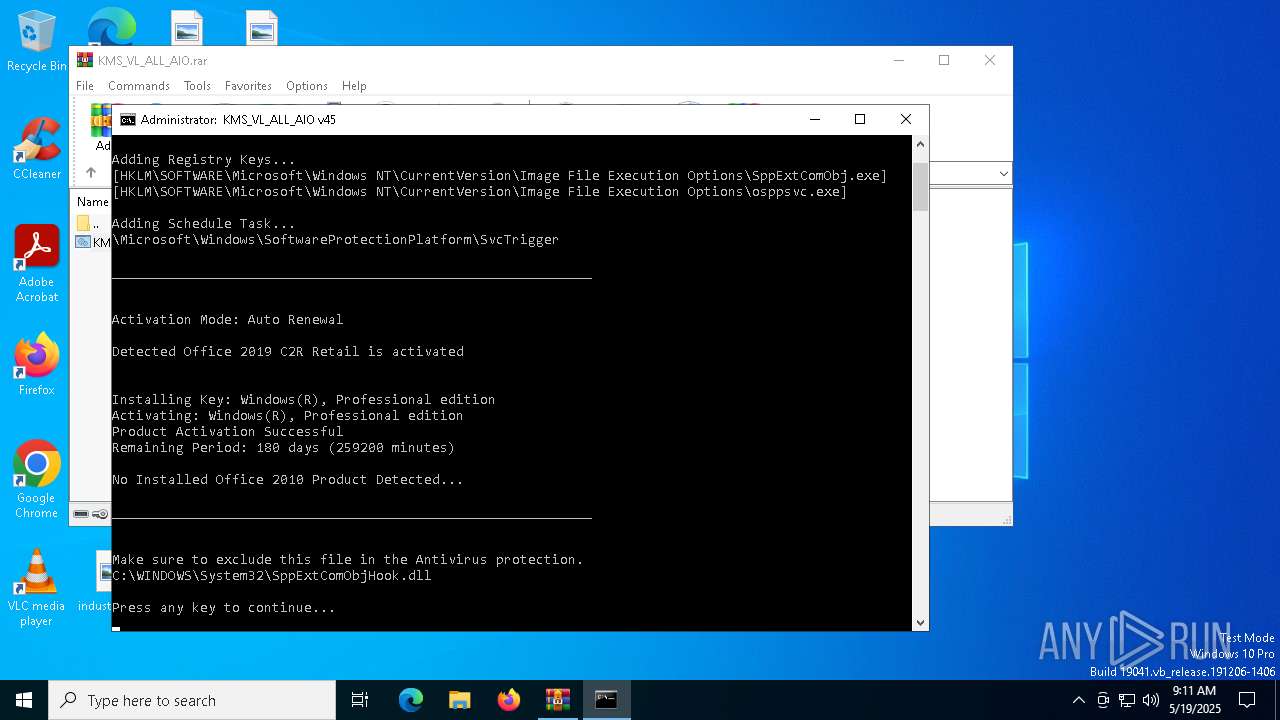Open the Options menu in WinRAR
Image resolution: width=1280 pixels, height=720 pixels.
coord(307,86)
